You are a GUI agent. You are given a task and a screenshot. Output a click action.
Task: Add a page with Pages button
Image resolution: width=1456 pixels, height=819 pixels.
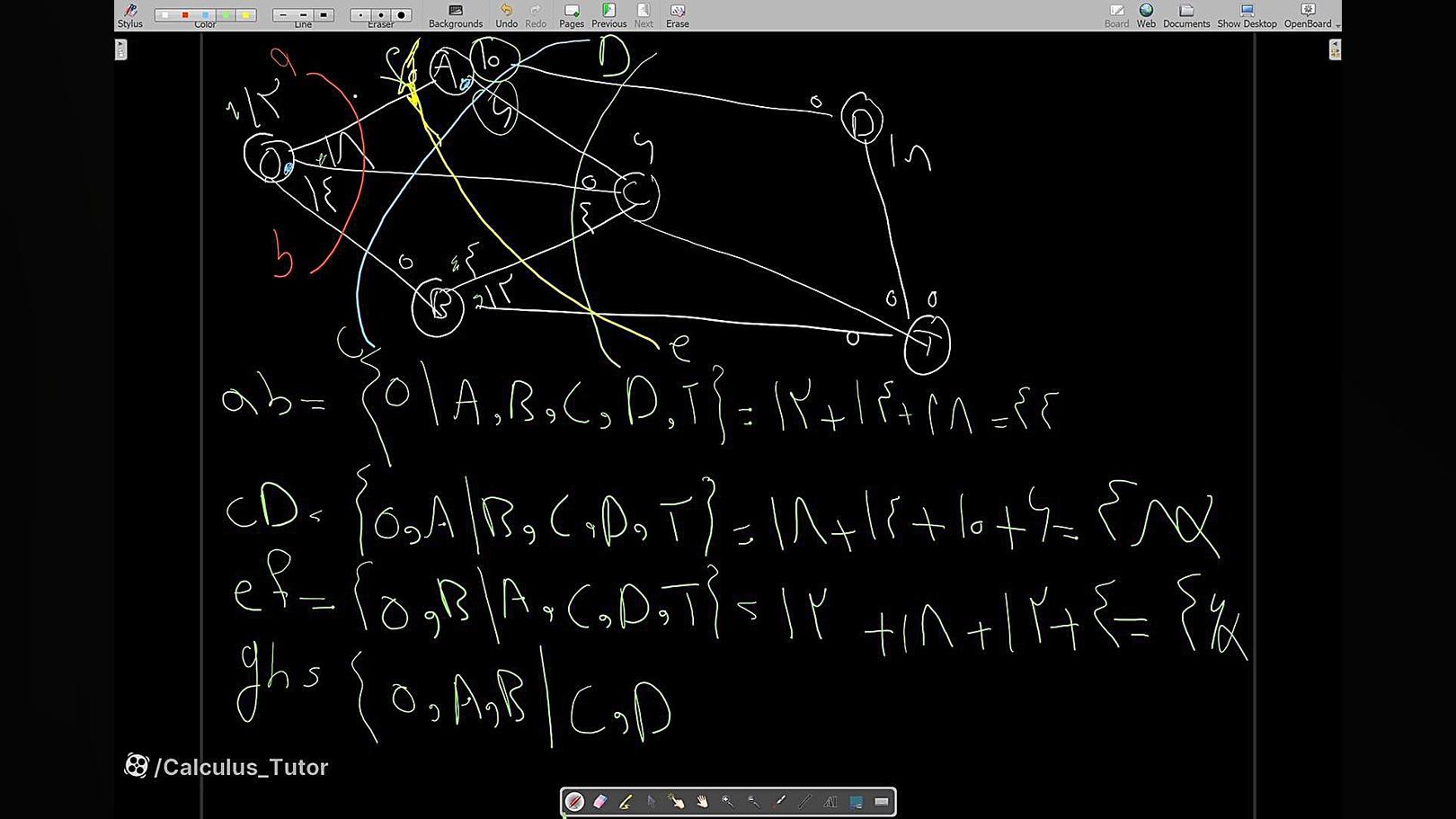coord(572,15)
